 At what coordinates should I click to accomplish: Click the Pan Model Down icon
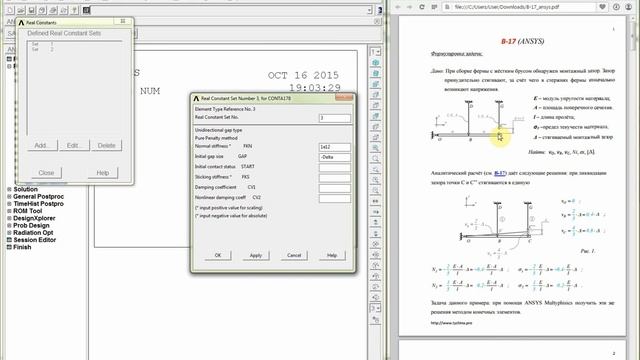(x=376, y=233)
